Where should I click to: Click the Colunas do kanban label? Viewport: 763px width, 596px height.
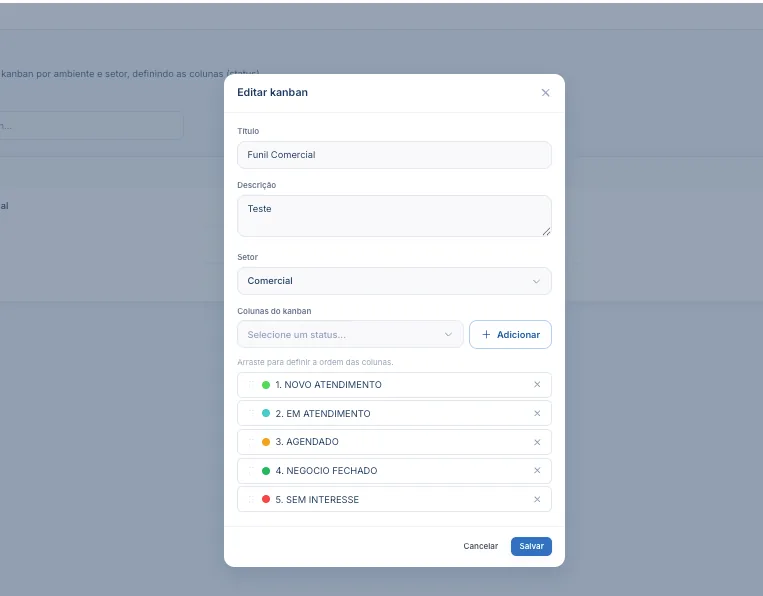coord(274,311)
